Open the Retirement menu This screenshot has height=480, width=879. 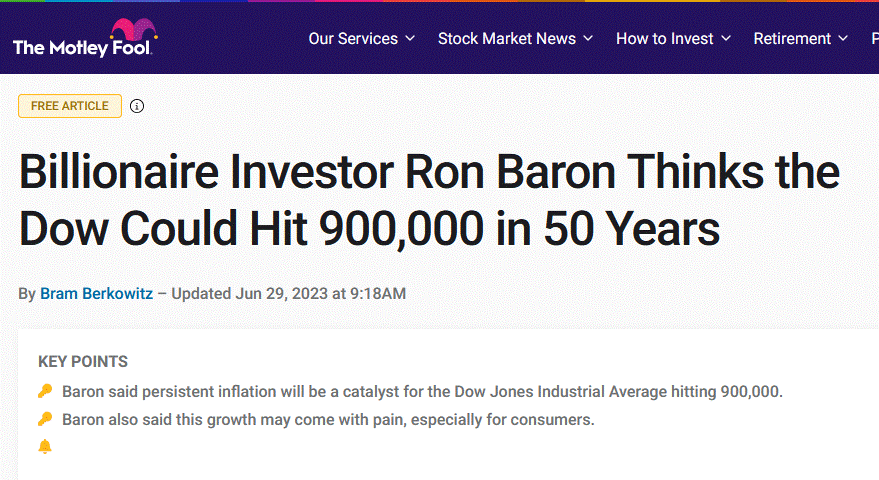792,39
